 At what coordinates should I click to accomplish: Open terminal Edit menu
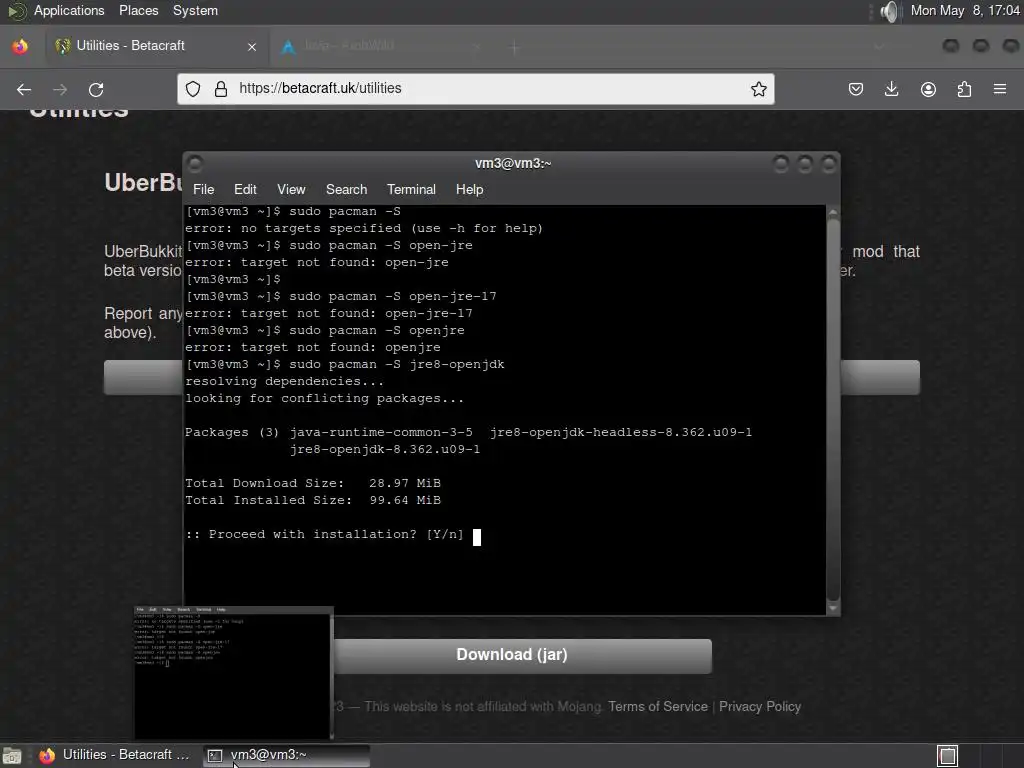coord(245,189)
